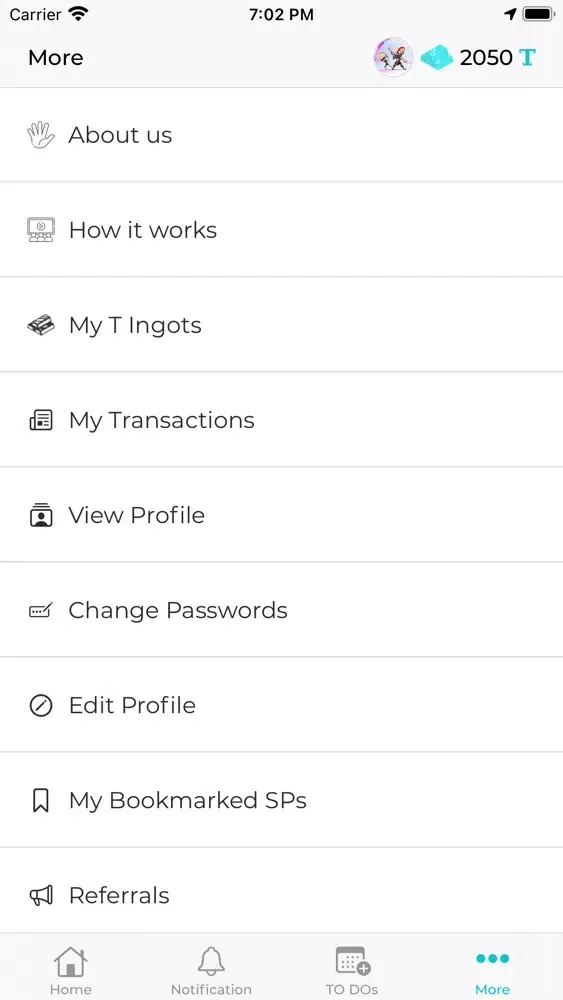Tap the person card icon for View Profile
The height and width of the screenshot is (1000, 563).
(41, 515)
